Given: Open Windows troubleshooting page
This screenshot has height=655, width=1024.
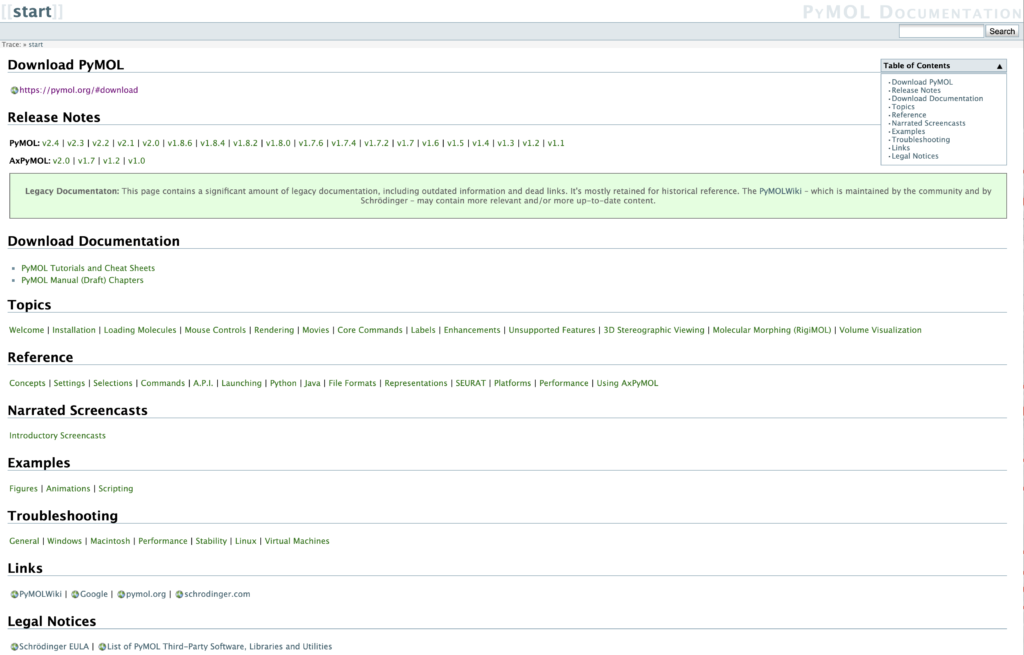Looking at the screenshot, I should [x=64, y=541].
